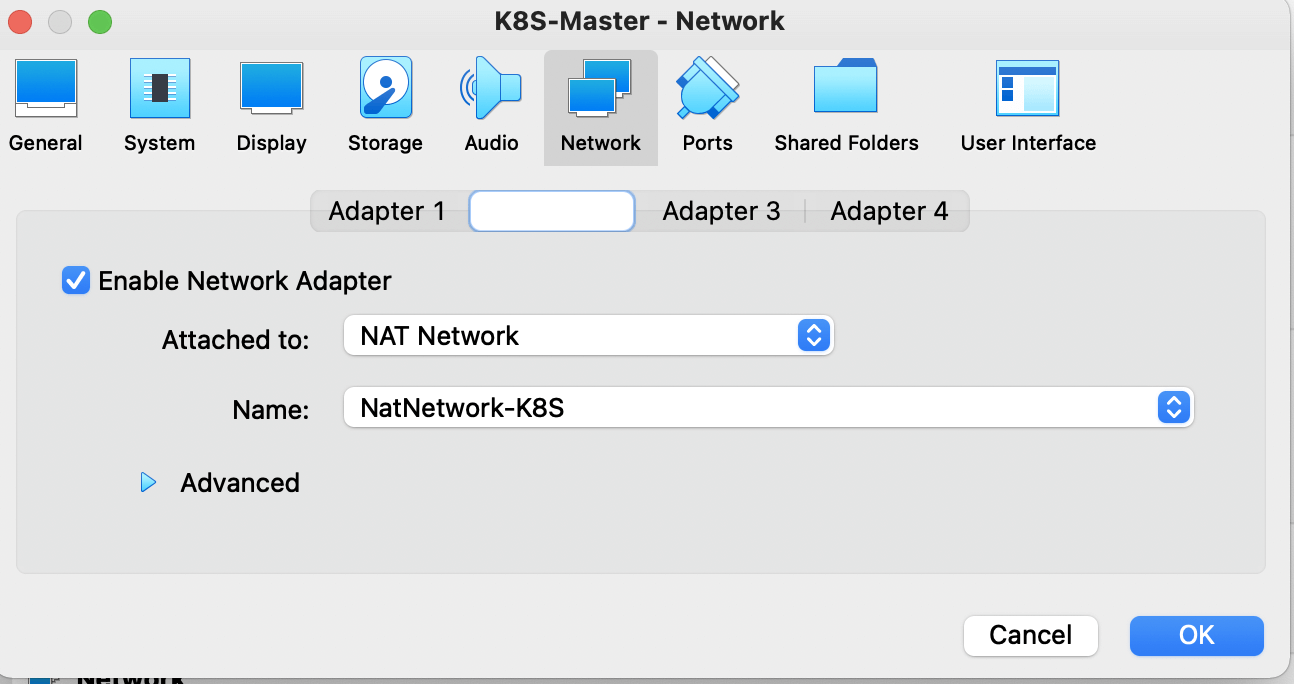Click the green zoom window button
1294x684 pixels.
pyautogui.click(x=99, y=21)
